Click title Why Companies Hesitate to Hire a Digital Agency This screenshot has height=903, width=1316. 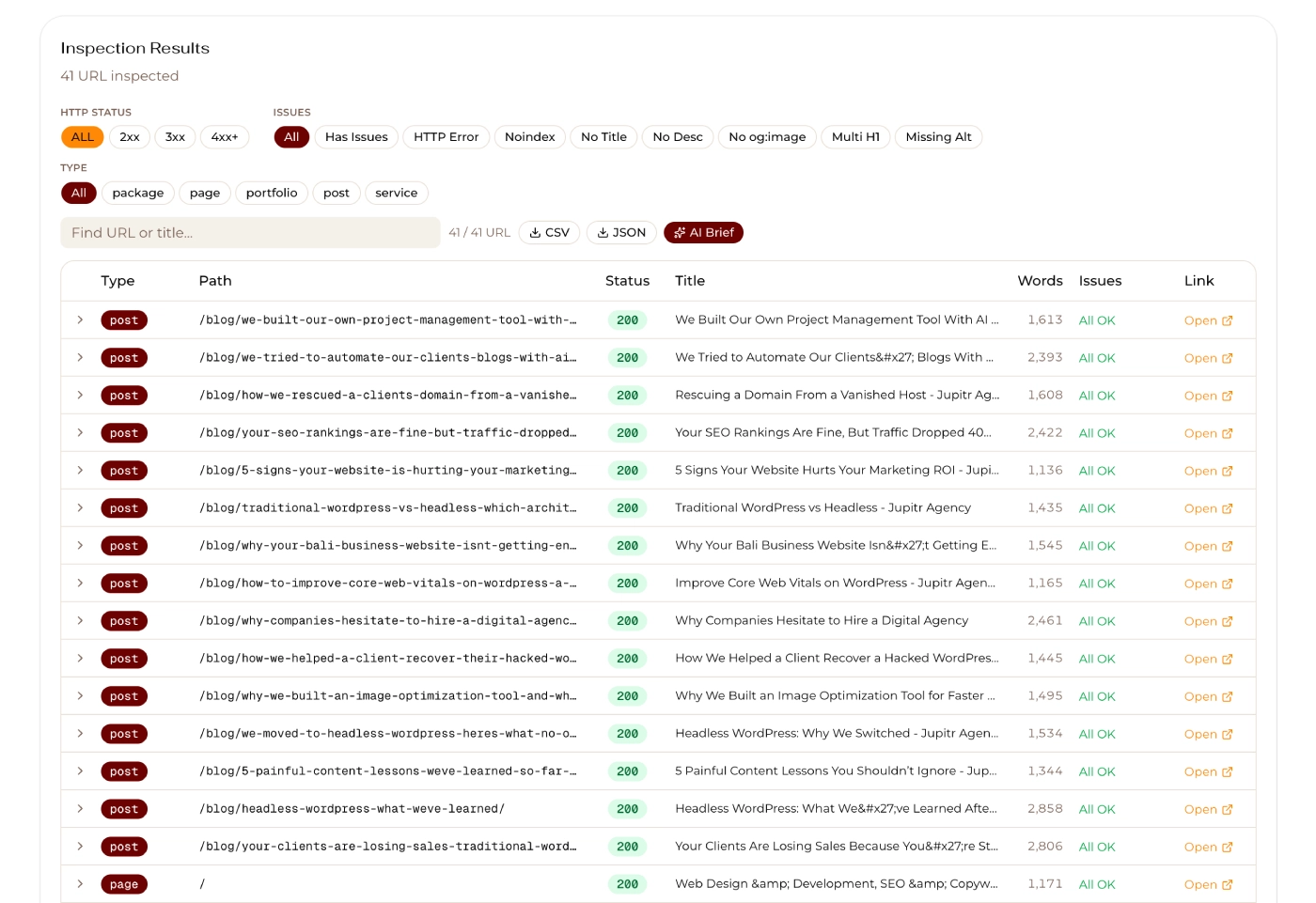[822, 620]
